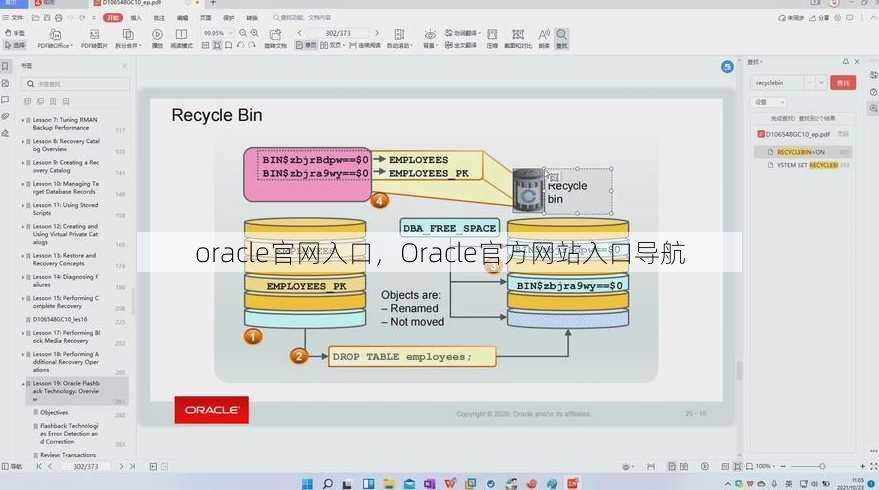Collapse Lesson 19: Oracle Flashback Technology Overview
This screenshot has height=490, width=879.
[x=23, y=383]
